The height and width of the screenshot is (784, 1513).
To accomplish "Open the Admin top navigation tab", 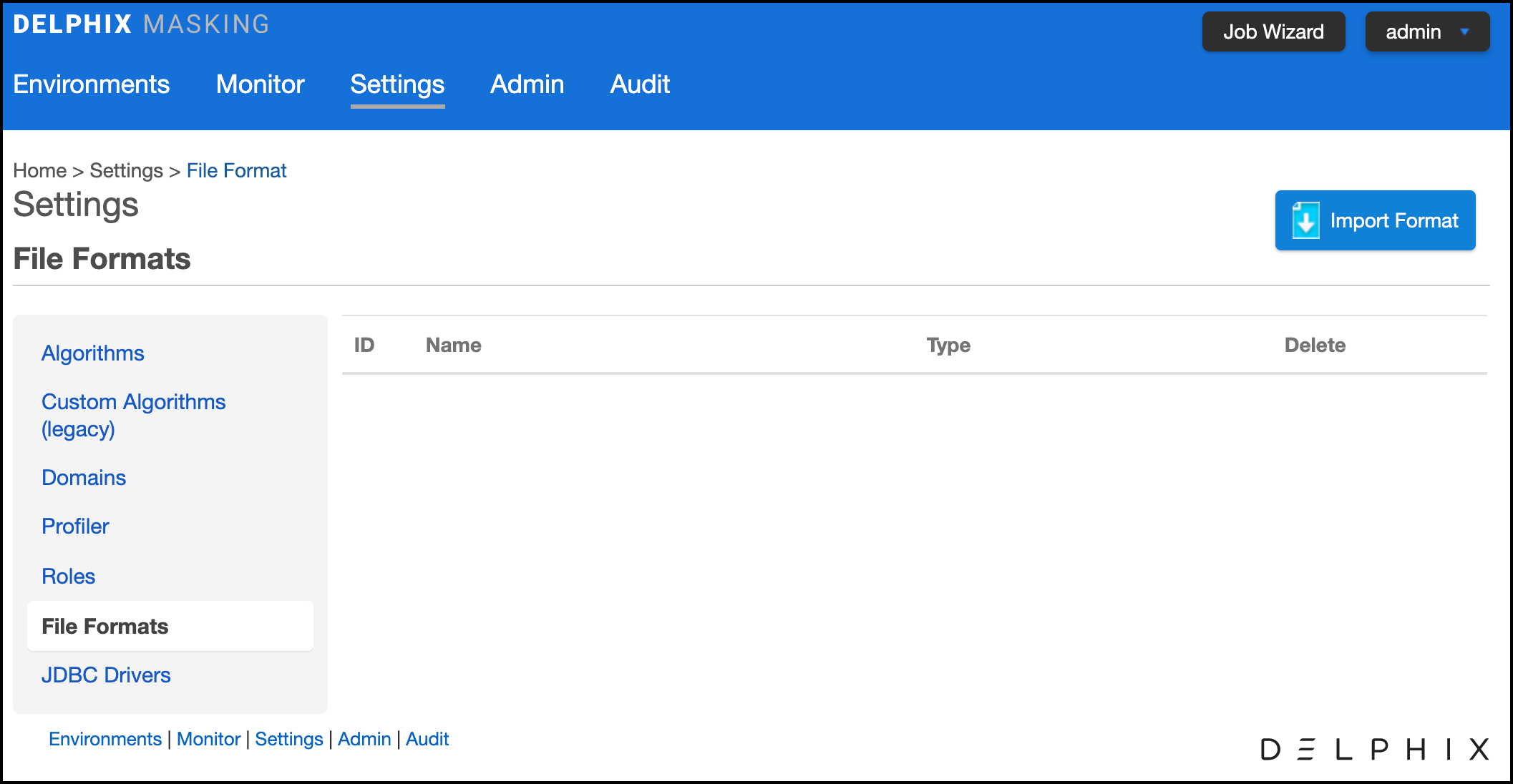I will click(x=527, y=84).
